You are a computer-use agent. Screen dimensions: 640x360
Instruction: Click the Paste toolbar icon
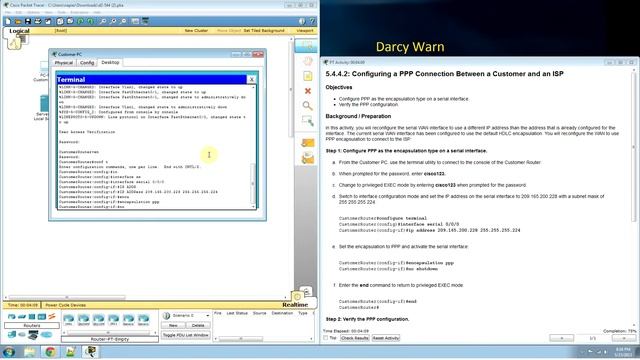coord(70,21)
